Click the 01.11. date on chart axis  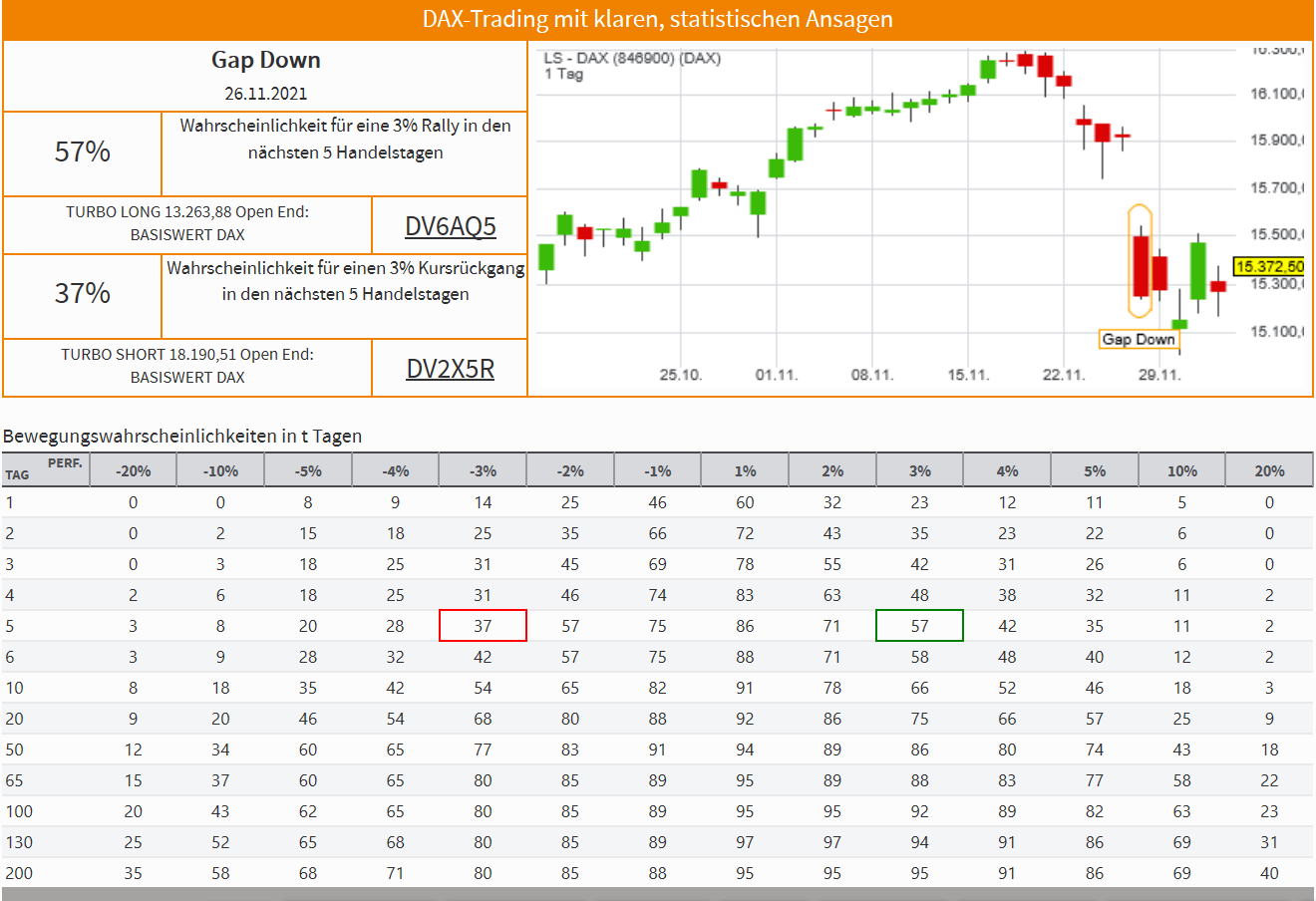click(777, 375)
